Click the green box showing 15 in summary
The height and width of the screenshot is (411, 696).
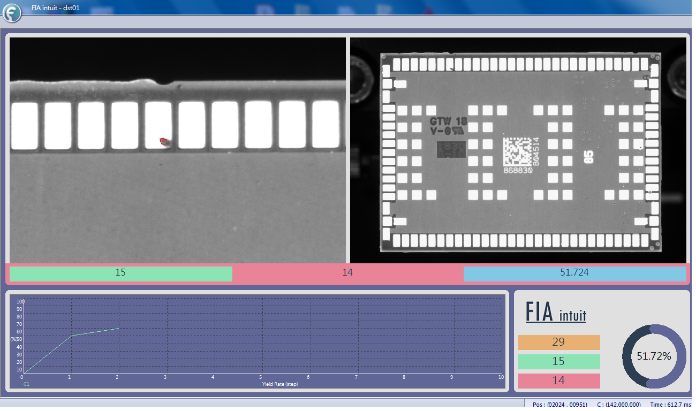(x=558, y=361)
